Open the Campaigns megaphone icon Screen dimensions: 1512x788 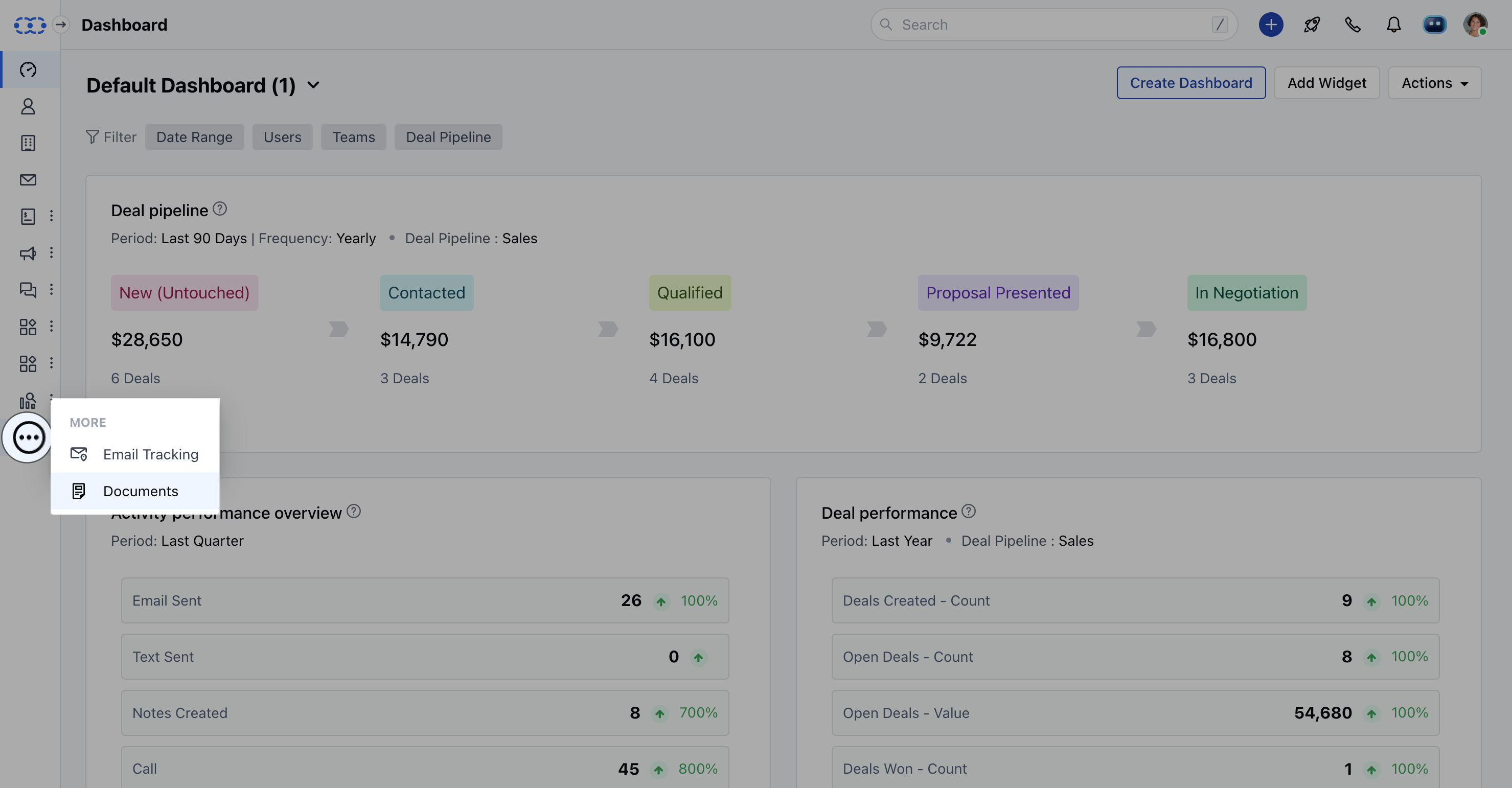28,253
